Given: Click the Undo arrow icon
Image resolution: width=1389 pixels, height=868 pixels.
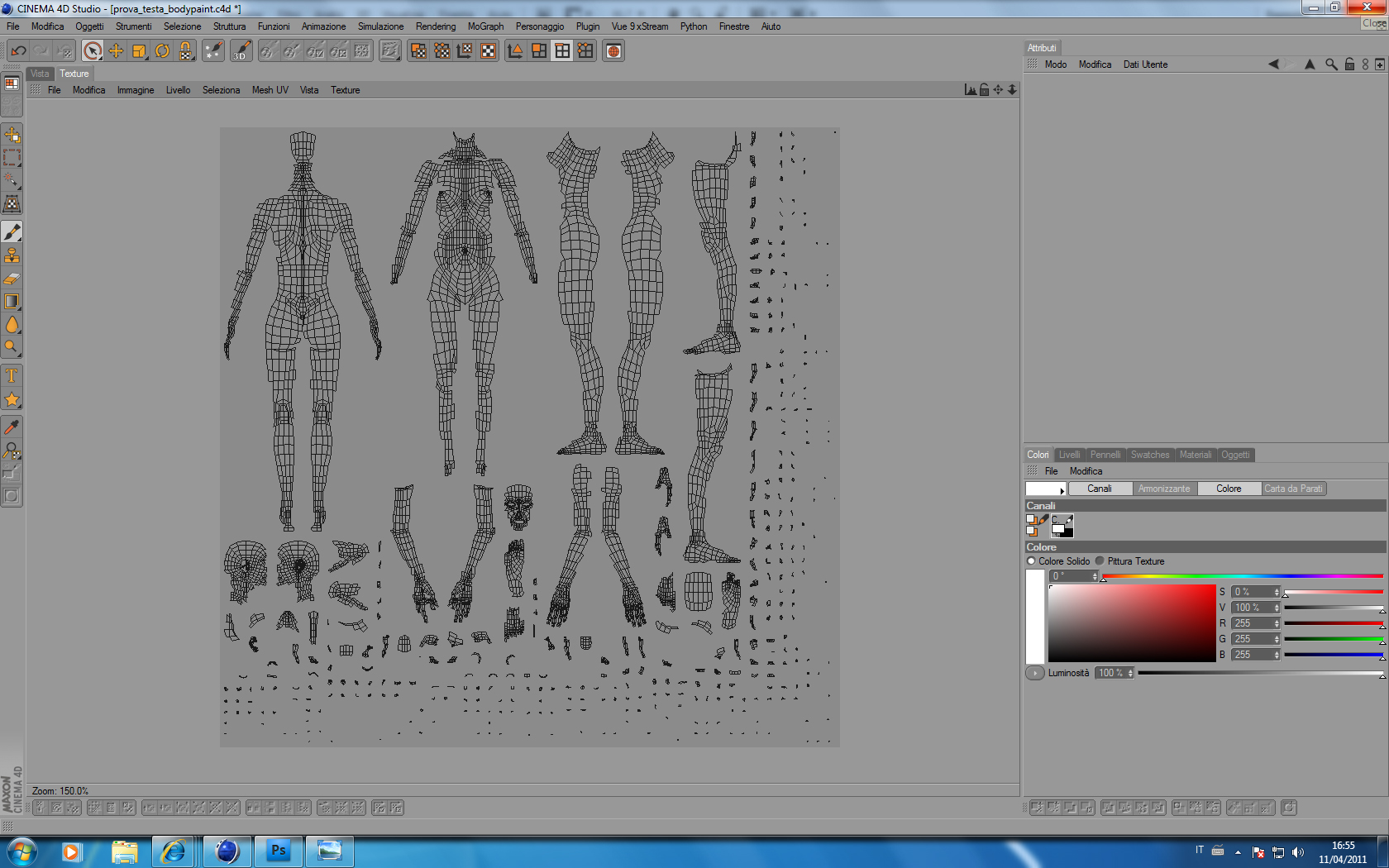Looking at the screenshot, I should click(18, 51).
